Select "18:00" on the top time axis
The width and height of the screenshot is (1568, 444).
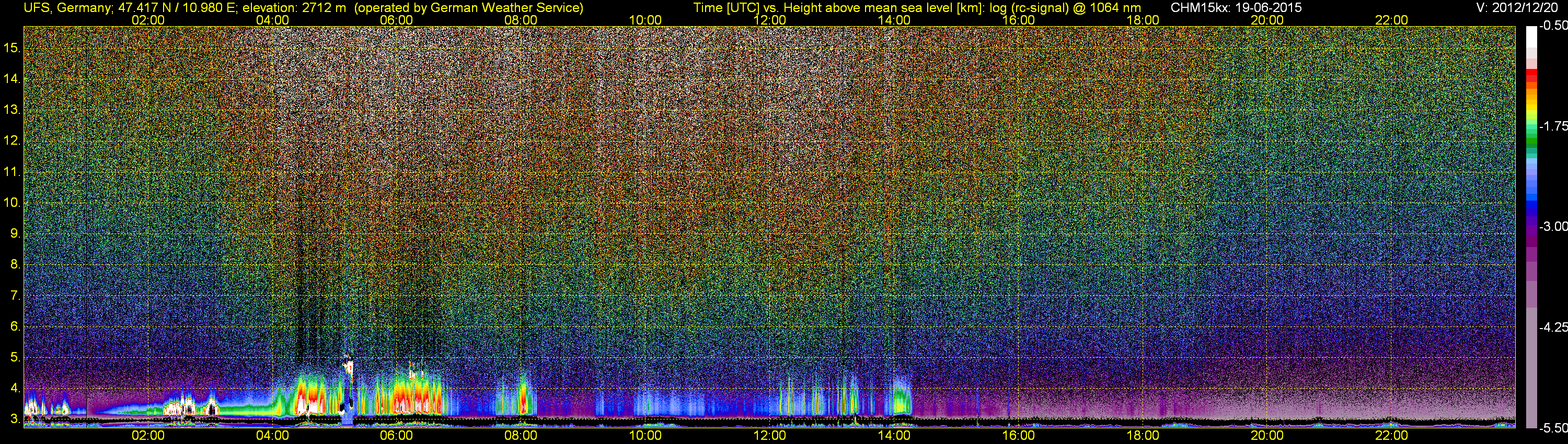click(1143, 20)
